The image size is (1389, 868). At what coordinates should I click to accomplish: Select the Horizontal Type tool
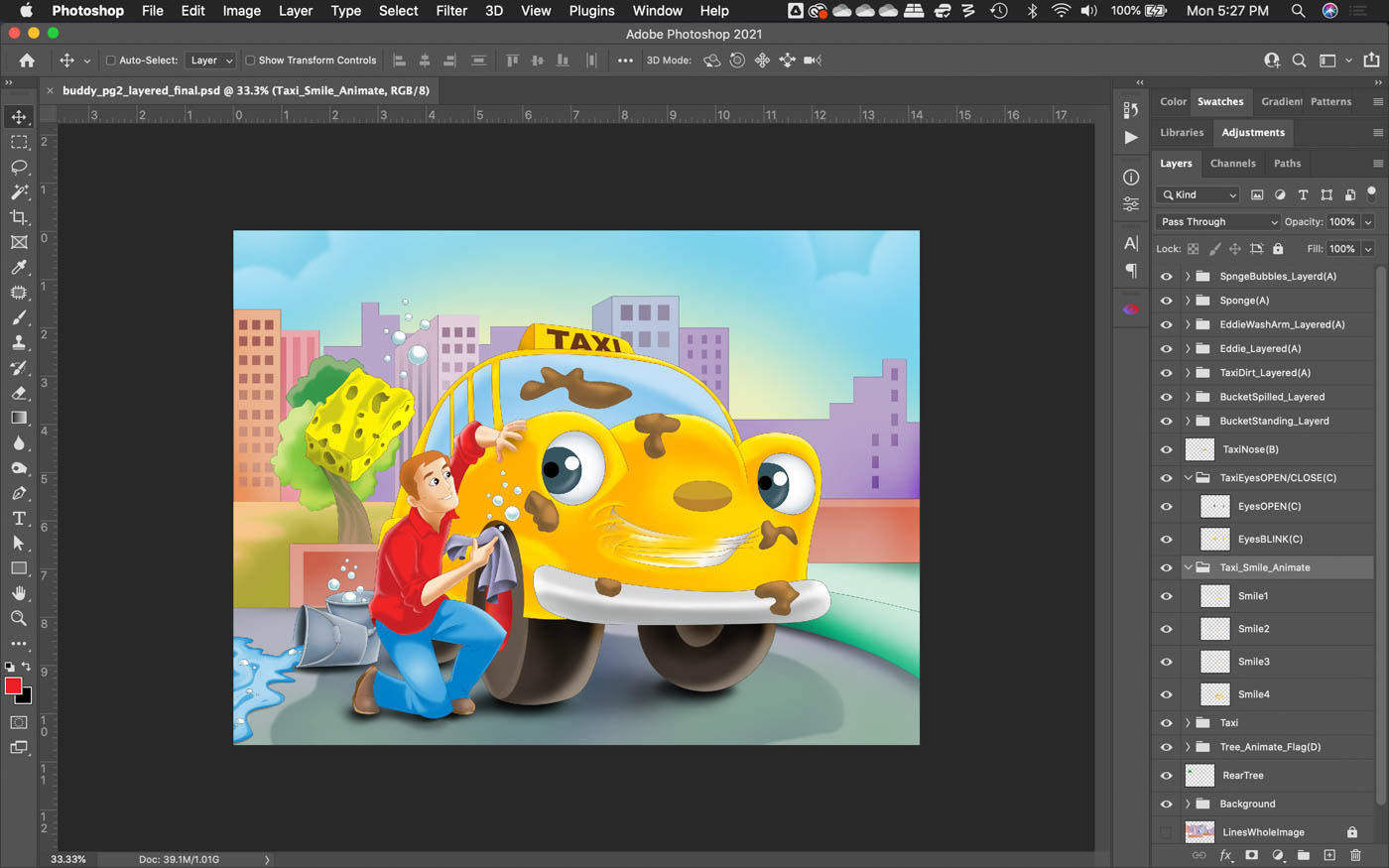[19, 518]
